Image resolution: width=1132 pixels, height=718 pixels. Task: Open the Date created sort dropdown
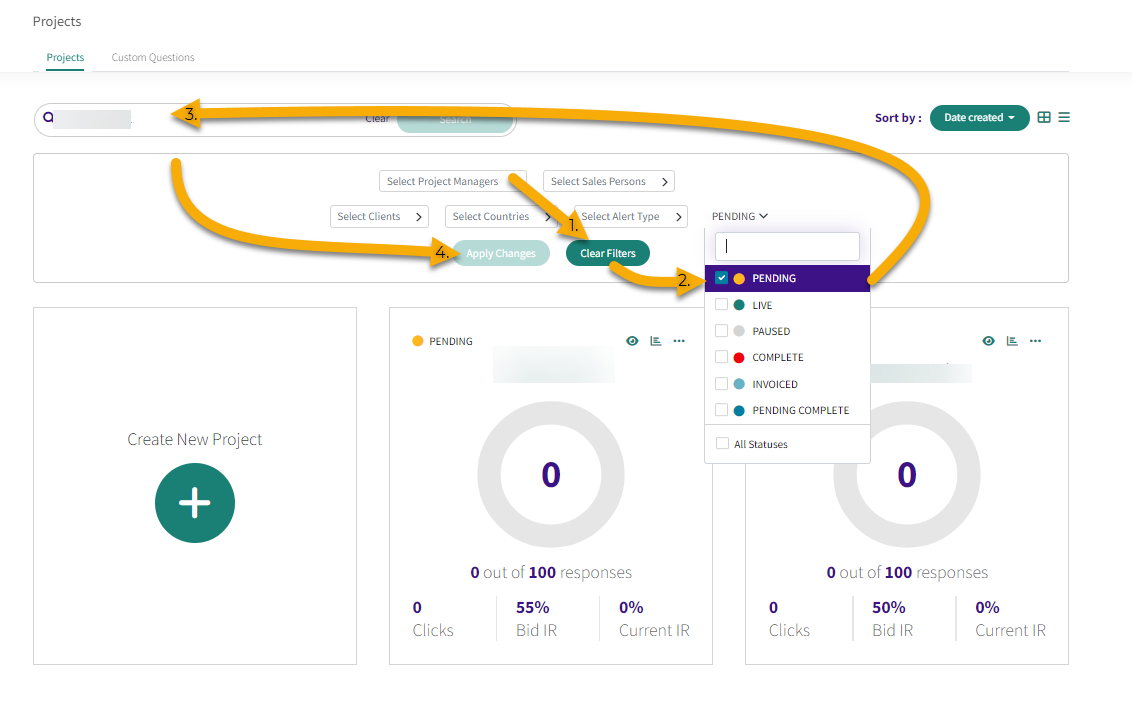pos(979,117)
